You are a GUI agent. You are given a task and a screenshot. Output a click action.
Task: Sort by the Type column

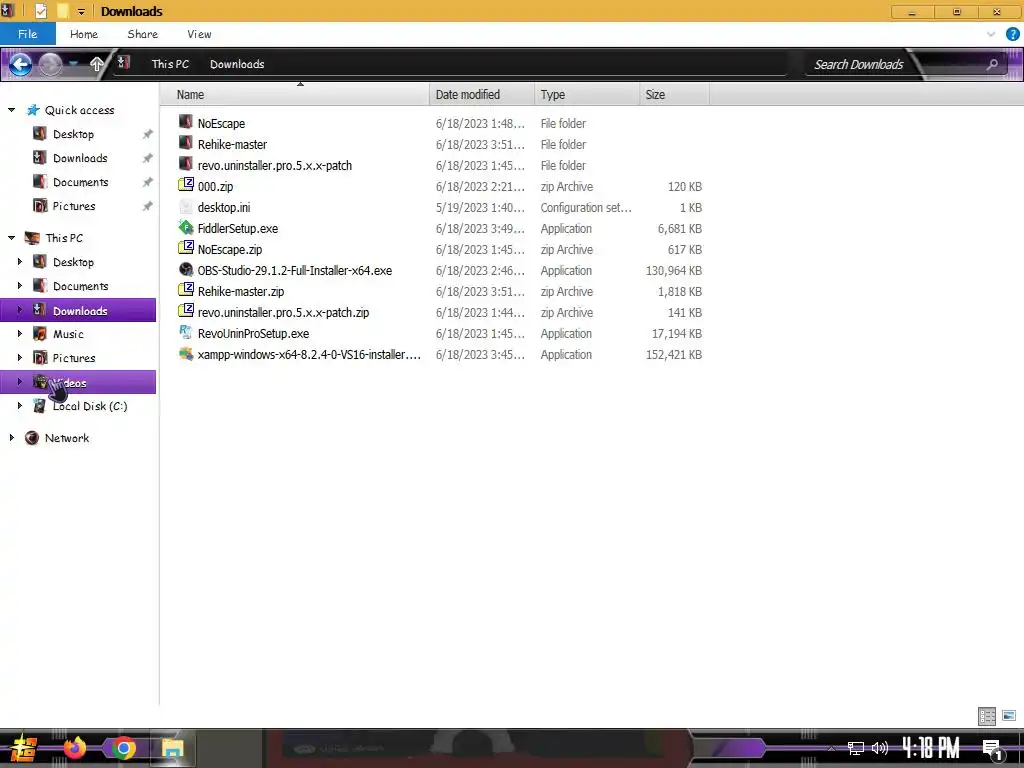(586, 95)
